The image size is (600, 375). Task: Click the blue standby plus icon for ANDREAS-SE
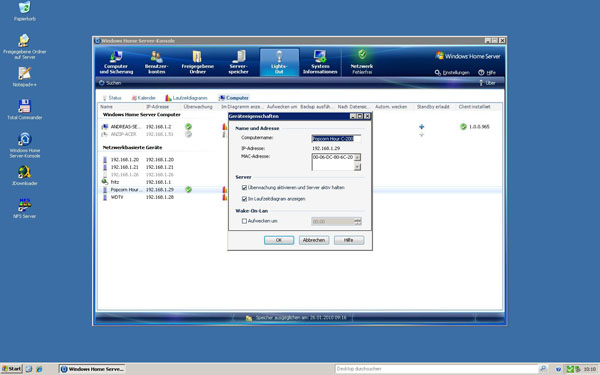[421, 127]
